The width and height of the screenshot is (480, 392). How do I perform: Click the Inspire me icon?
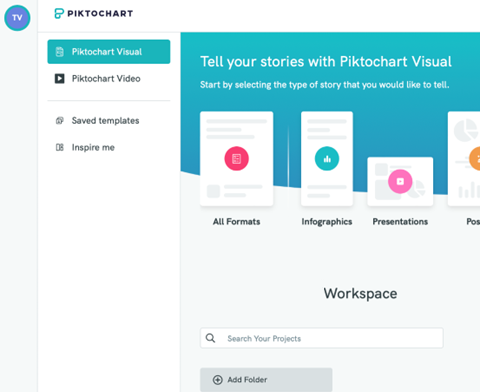60,147
